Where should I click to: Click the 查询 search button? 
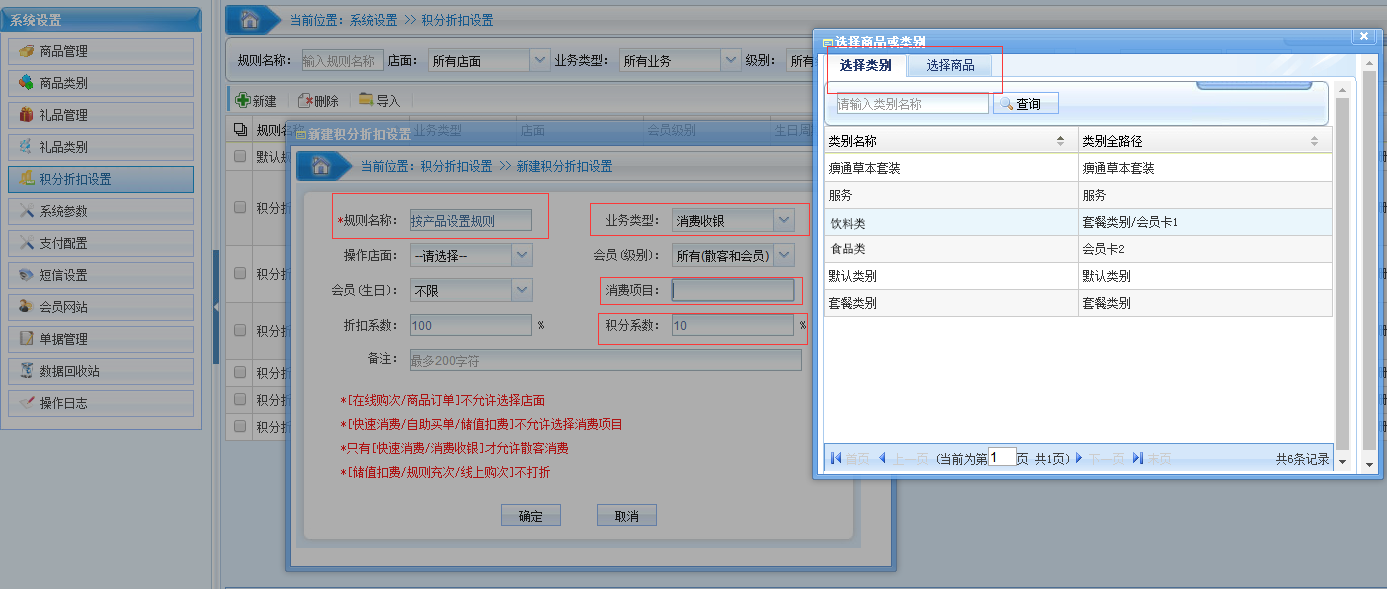click(1026, 104)
